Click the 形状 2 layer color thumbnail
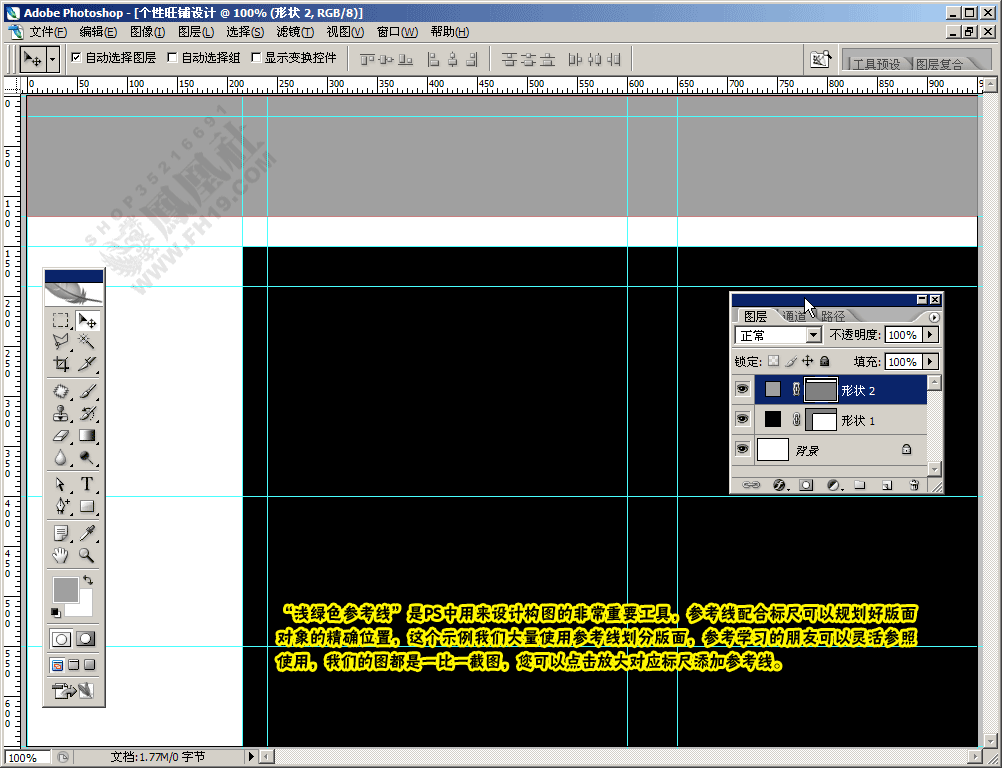This screenshot has height=768, width=1002. 773,389
